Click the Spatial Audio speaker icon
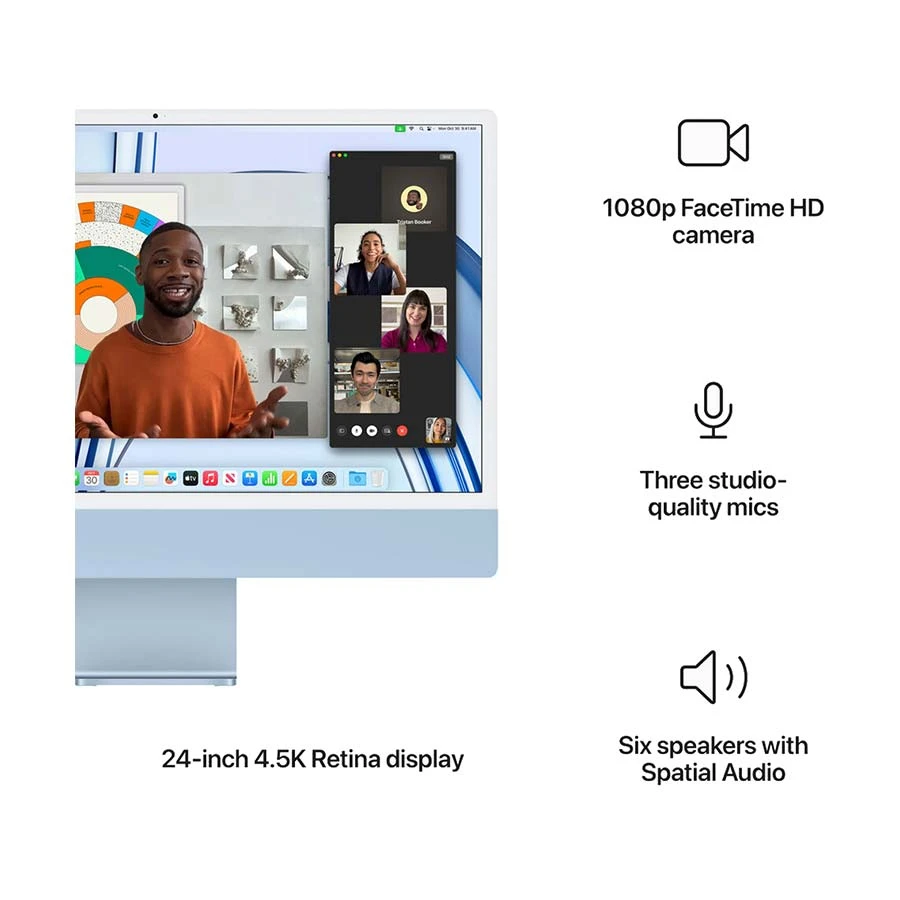Screen dimensions: 900x900 tap(713, 677)
